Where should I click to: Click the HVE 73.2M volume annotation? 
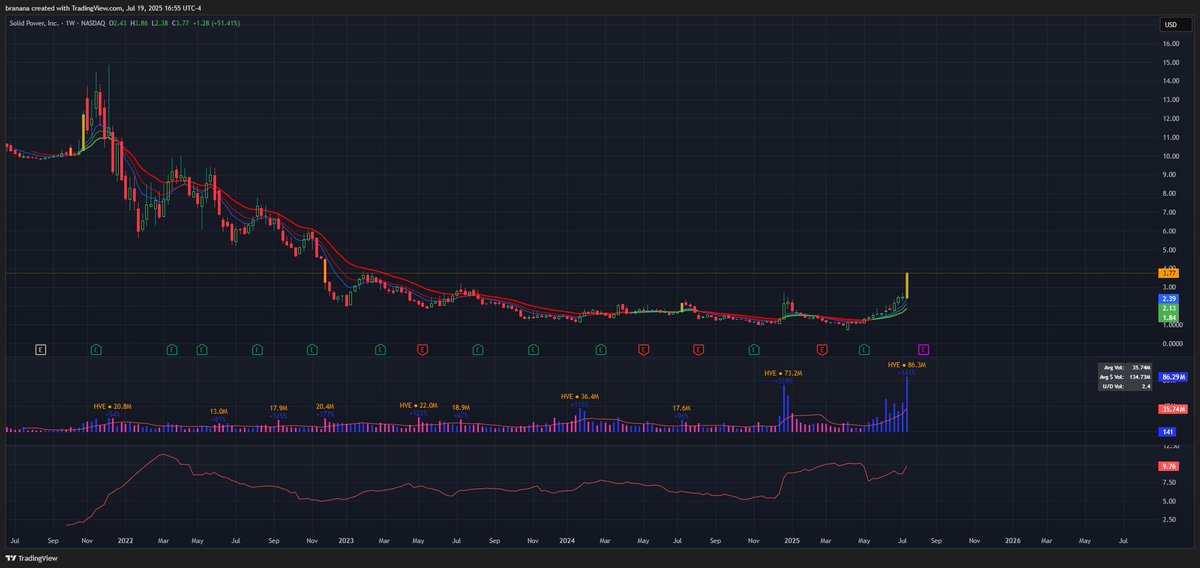click(x=784, y=373)
